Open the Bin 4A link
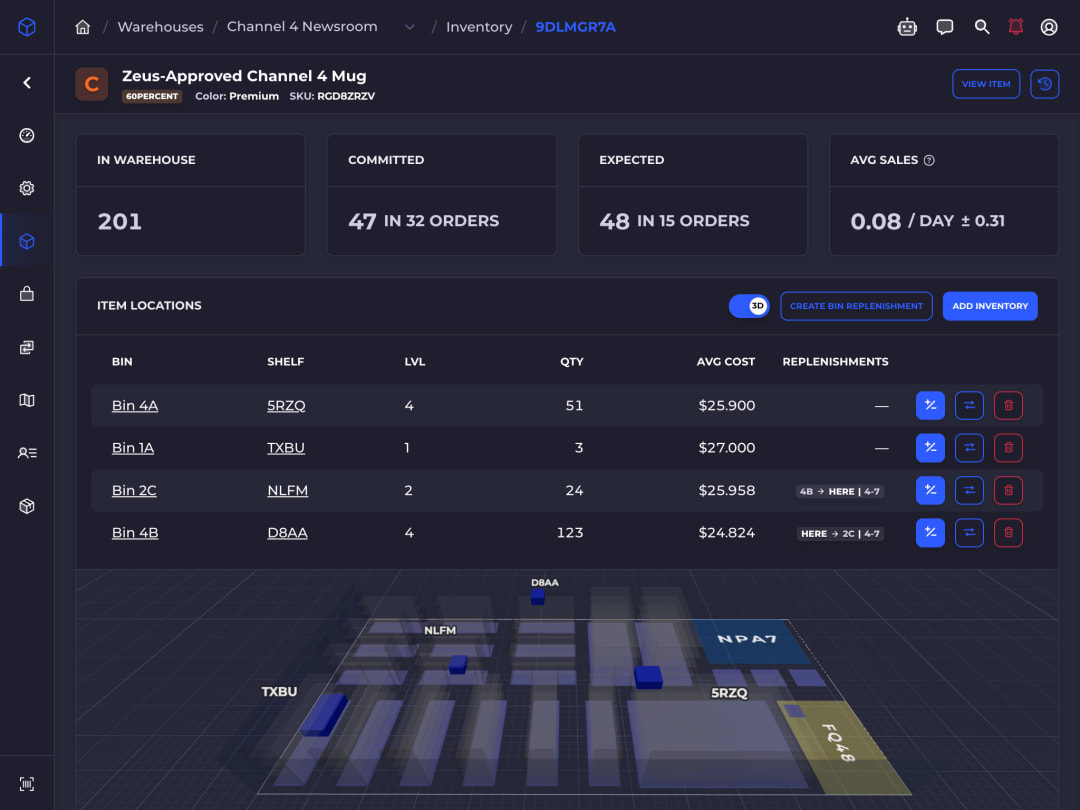The image size is (1080, 810). 135,406
